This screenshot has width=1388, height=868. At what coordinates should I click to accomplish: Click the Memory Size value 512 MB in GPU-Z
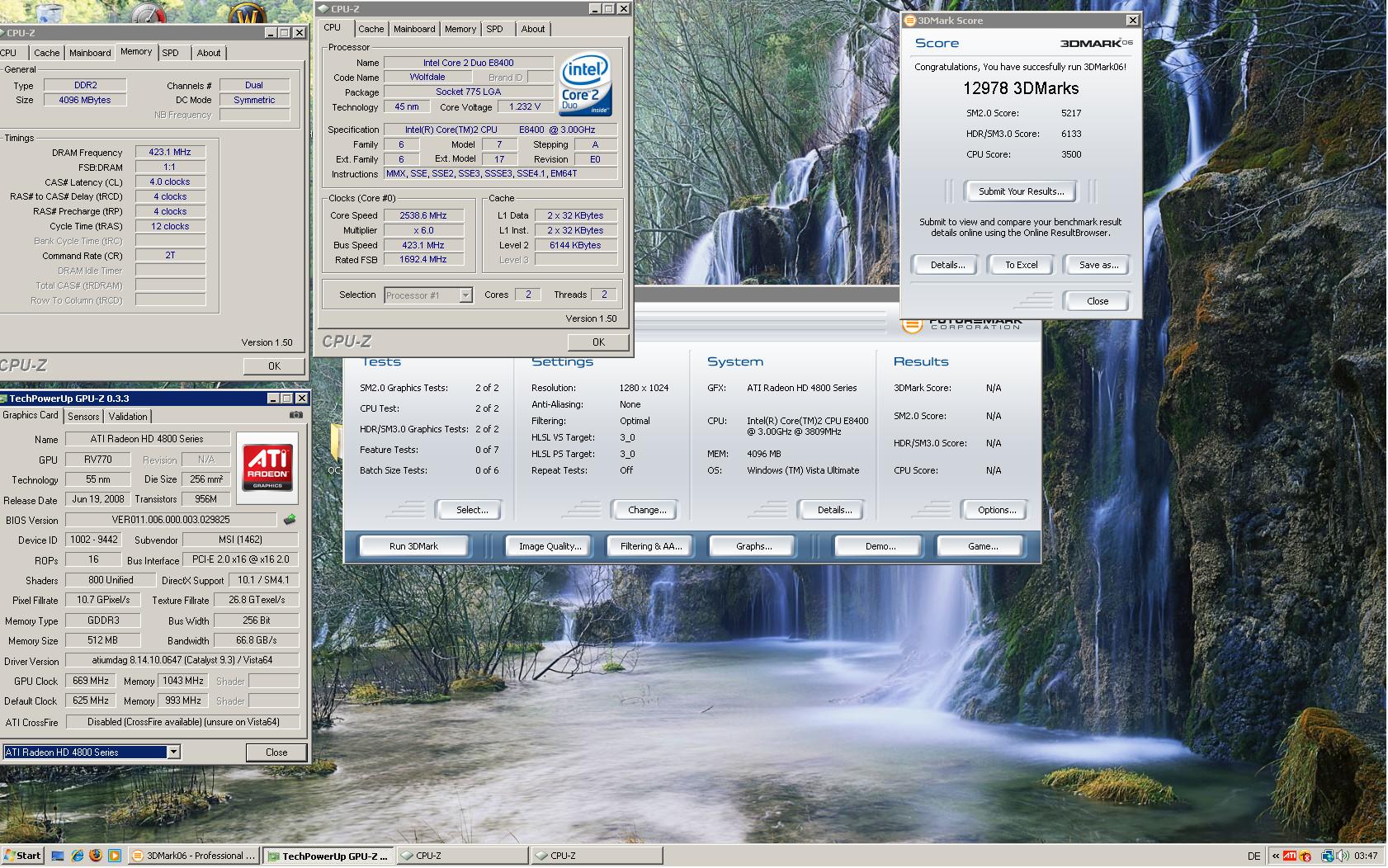click(103, 640)
